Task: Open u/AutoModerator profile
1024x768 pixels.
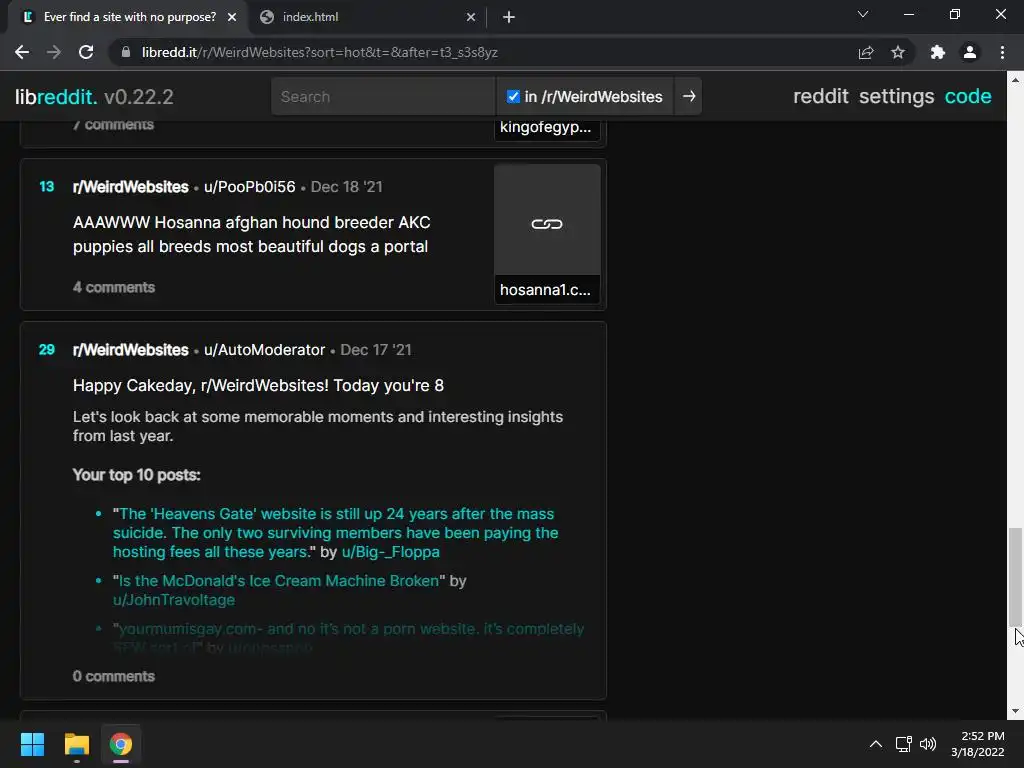Action: pos(264,350)
